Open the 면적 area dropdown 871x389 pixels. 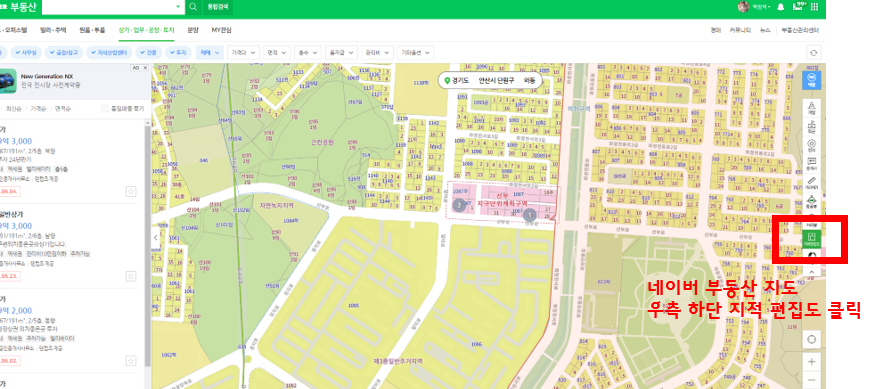click(x=276, y=53)
